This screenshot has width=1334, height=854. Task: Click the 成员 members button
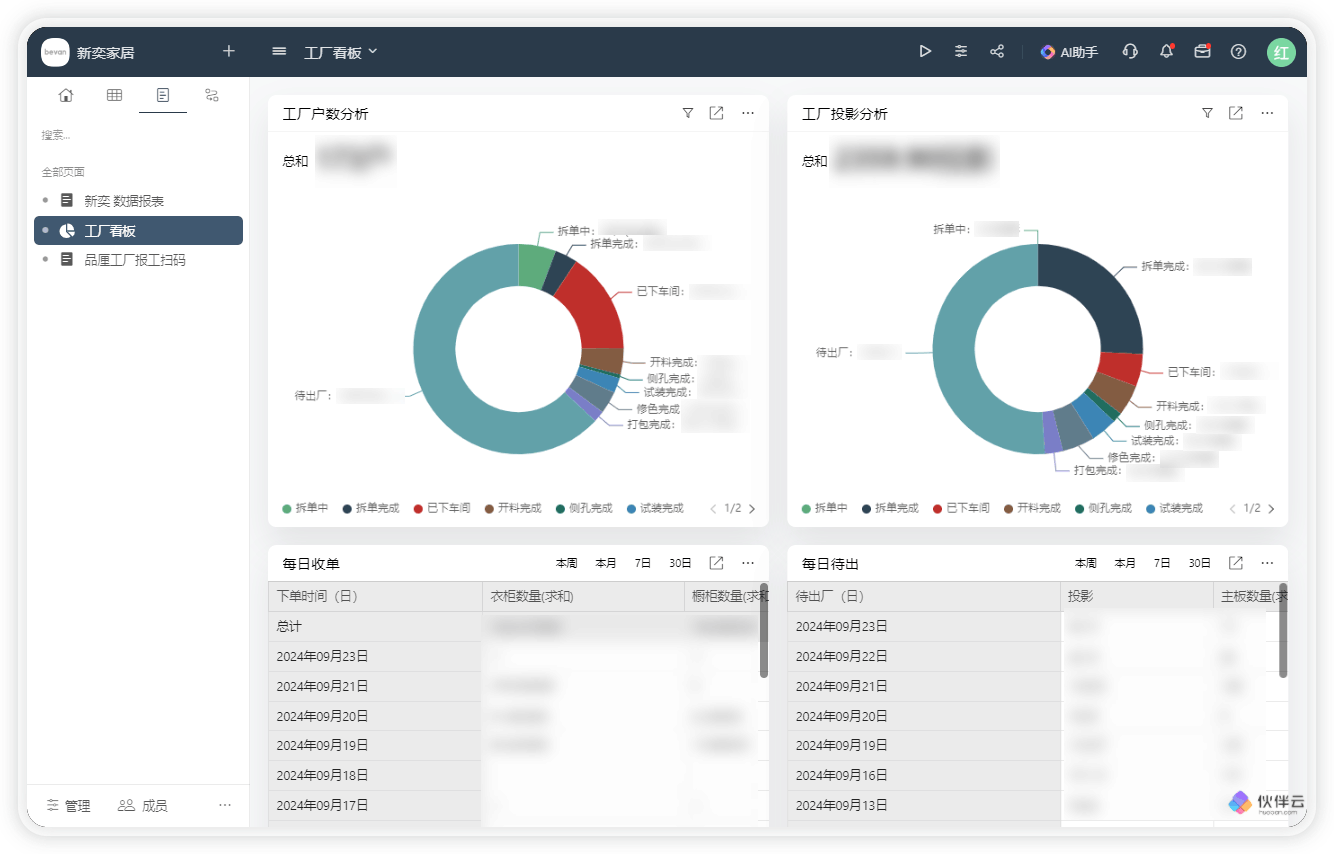[x=142, y=805]
